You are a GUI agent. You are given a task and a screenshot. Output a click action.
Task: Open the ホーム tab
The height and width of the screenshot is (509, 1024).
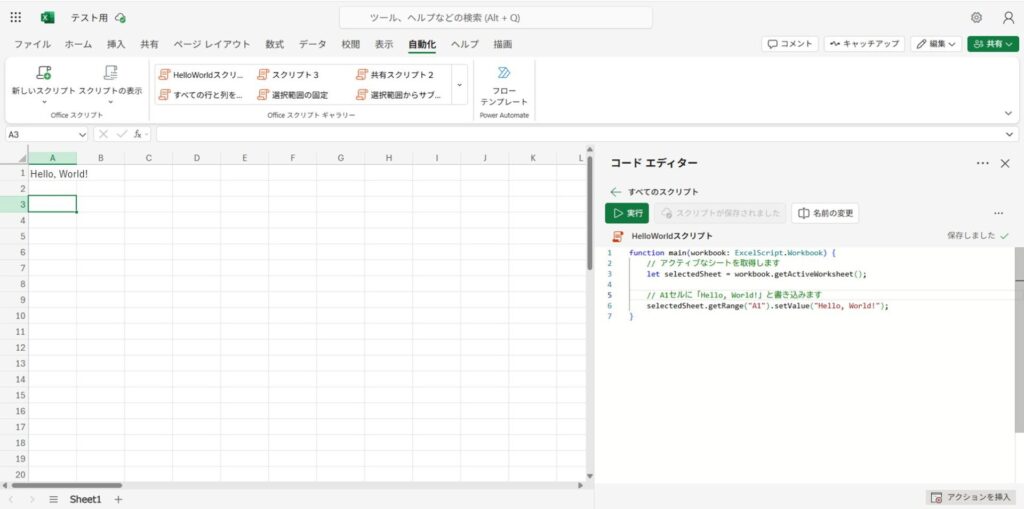pyautogui.click(x=78, y=44)
